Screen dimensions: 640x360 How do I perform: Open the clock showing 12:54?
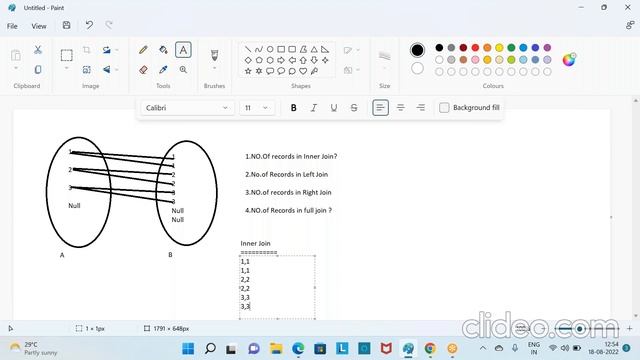603,348
